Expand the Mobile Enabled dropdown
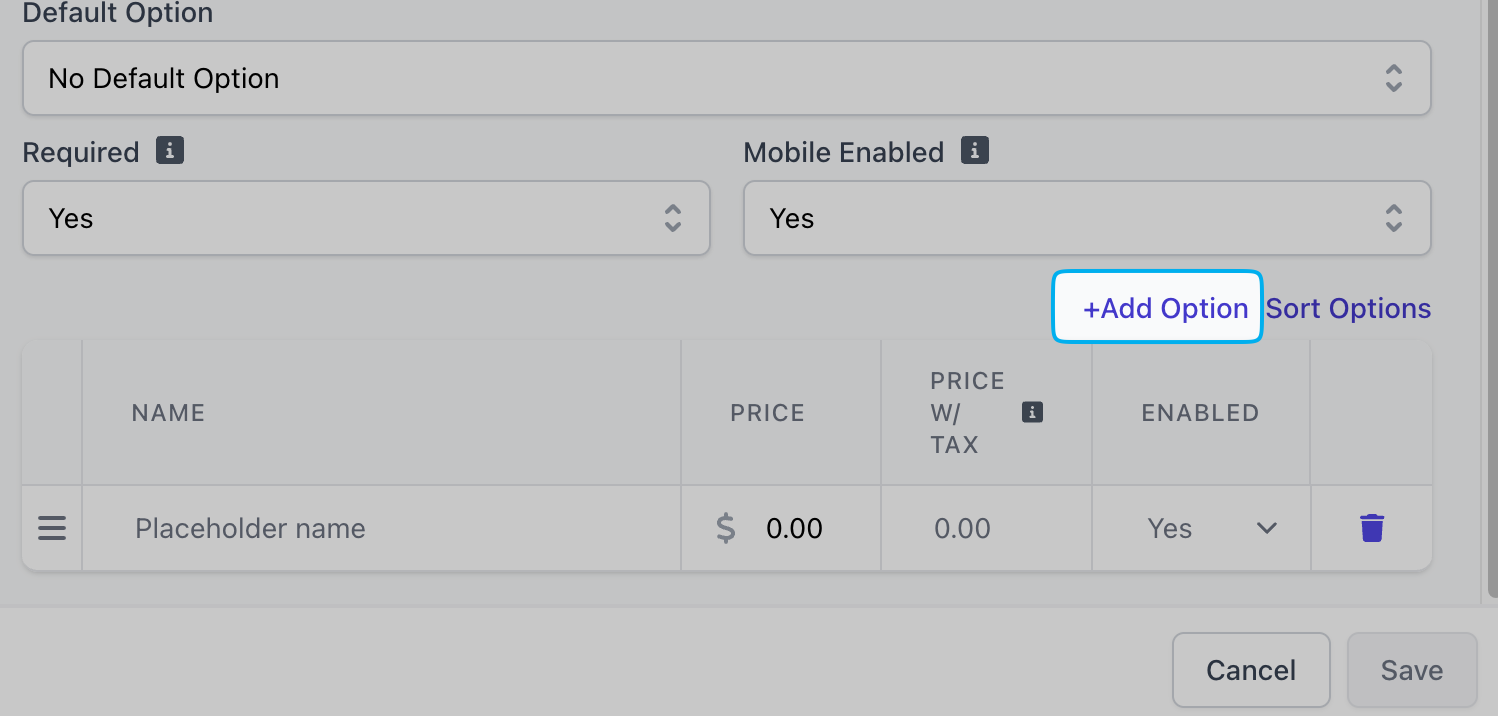The image size is (1498, 716). tap(1087, 218)
